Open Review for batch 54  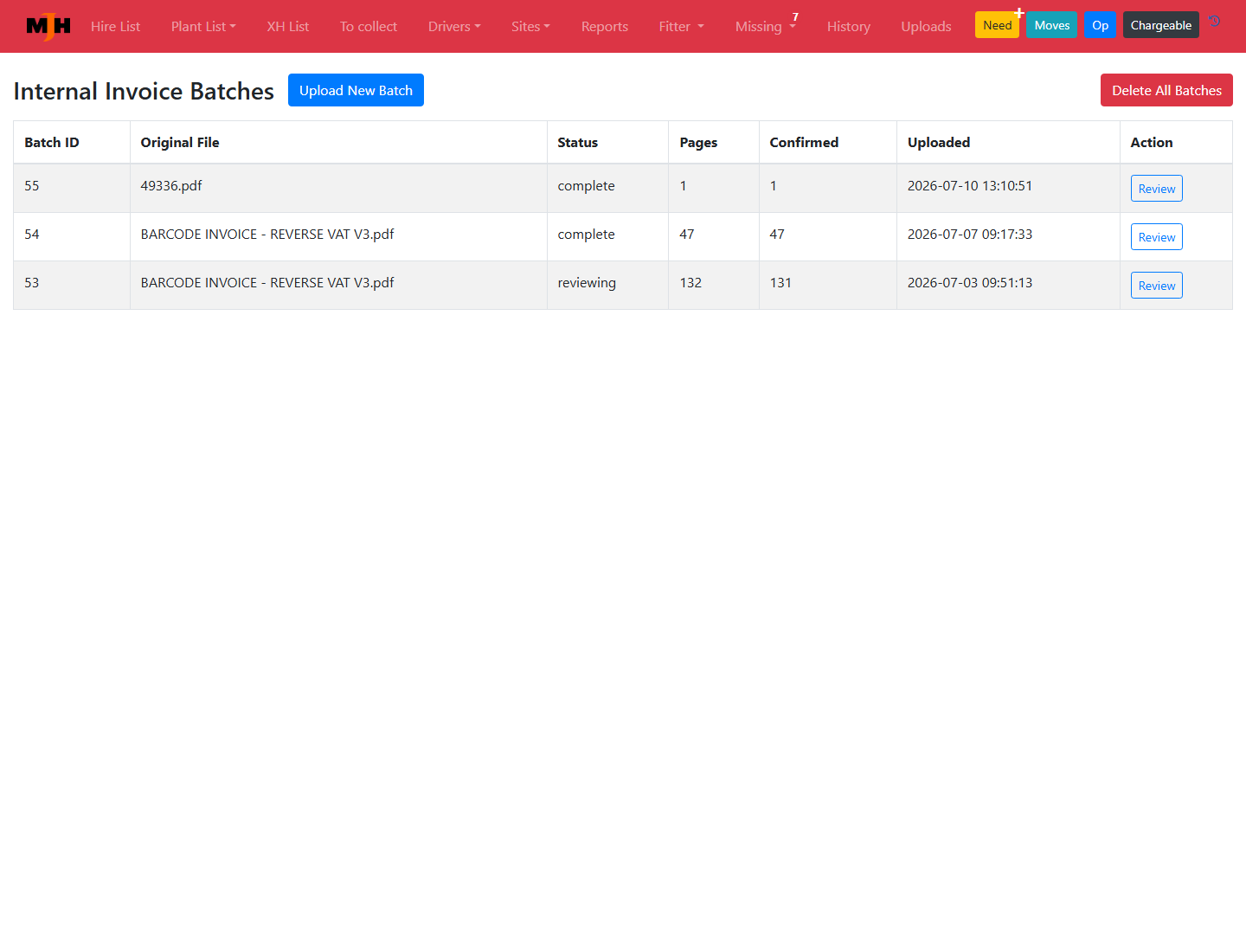tap(1157, 237)
